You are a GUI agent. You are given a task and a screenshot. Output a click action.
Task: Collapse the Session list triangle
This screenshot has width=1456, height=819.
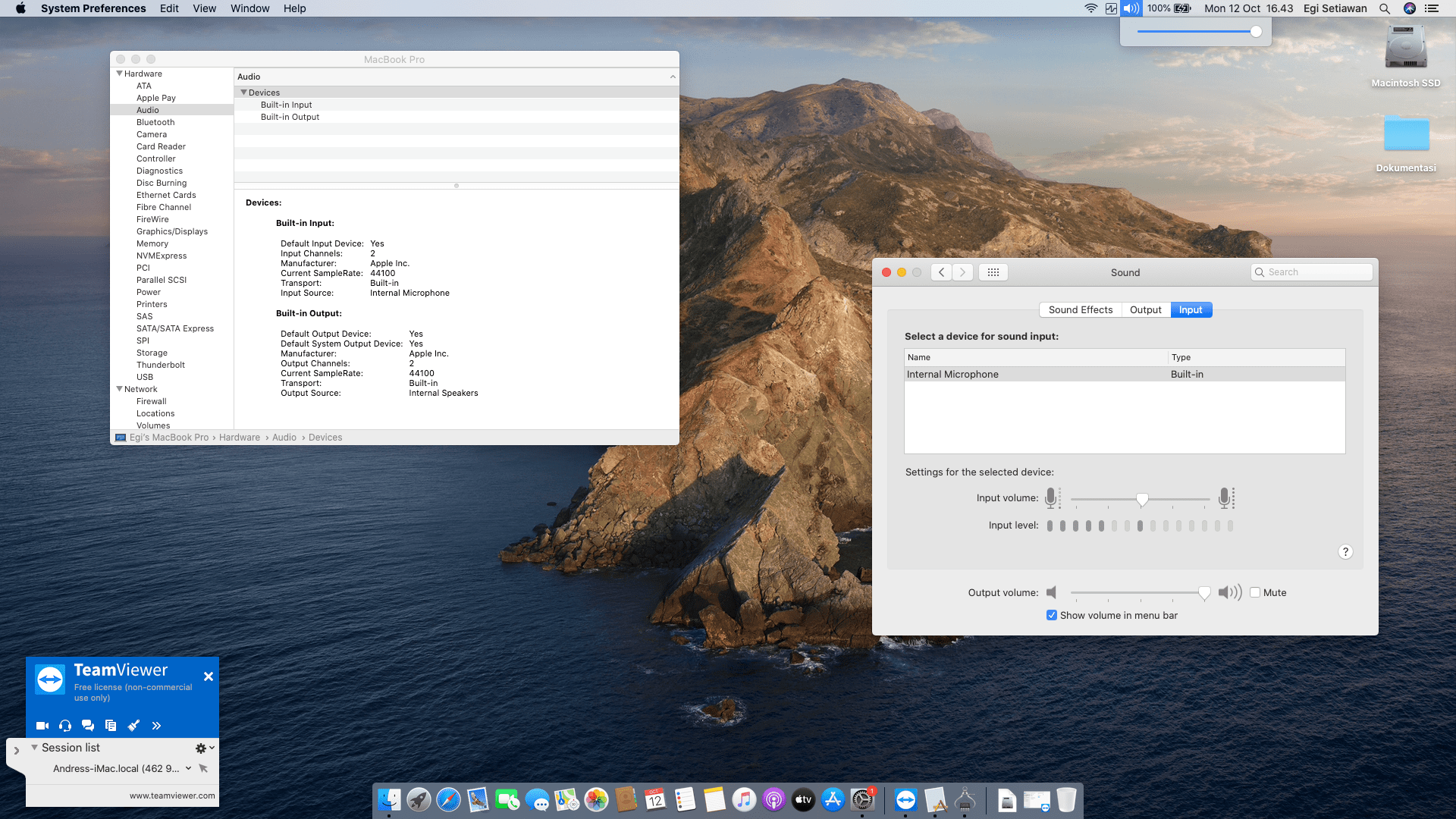tap(34, 748)
